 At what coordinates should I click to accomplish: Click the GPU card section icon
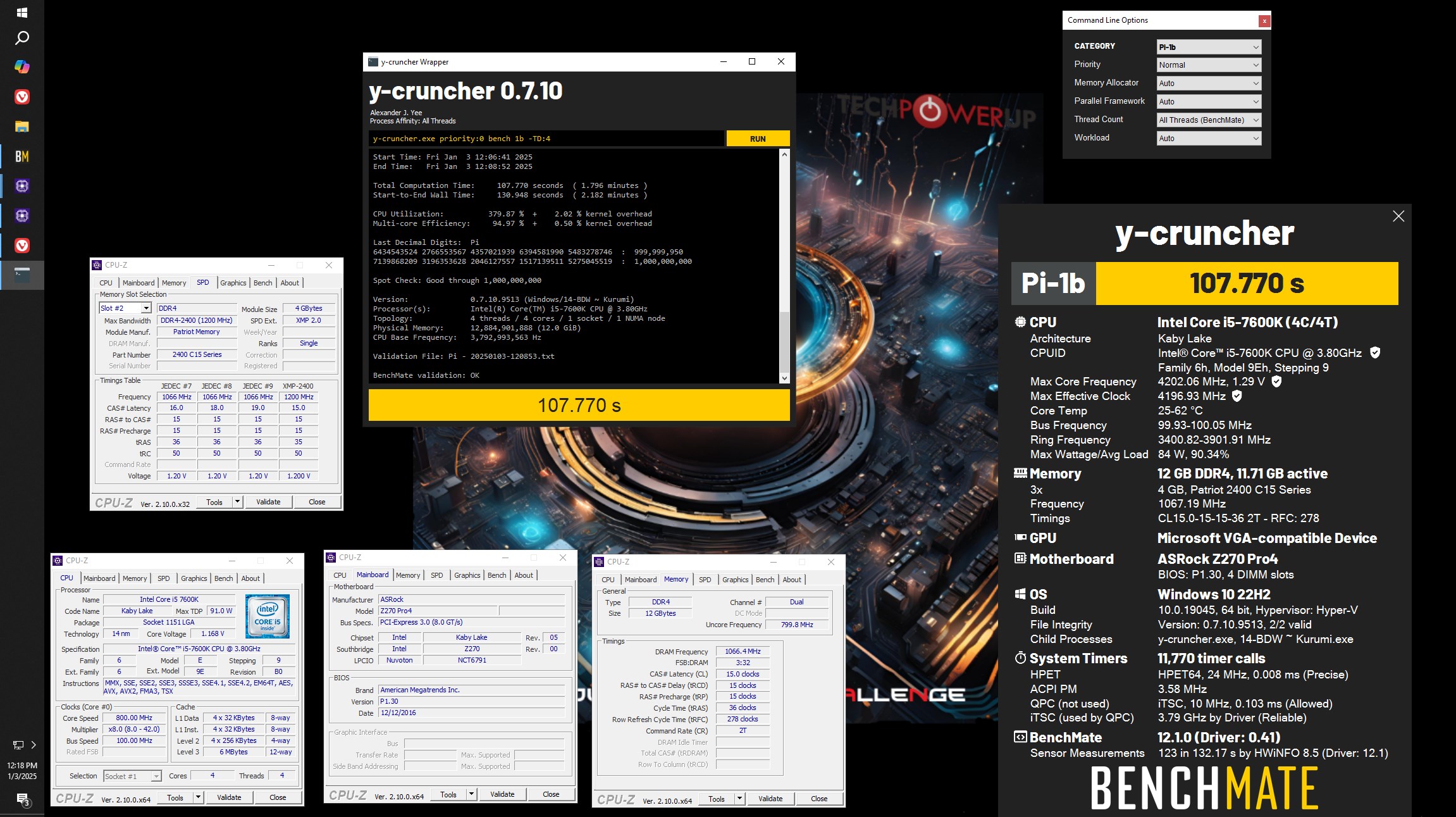pyautogui.click(x=1020, y=537)
